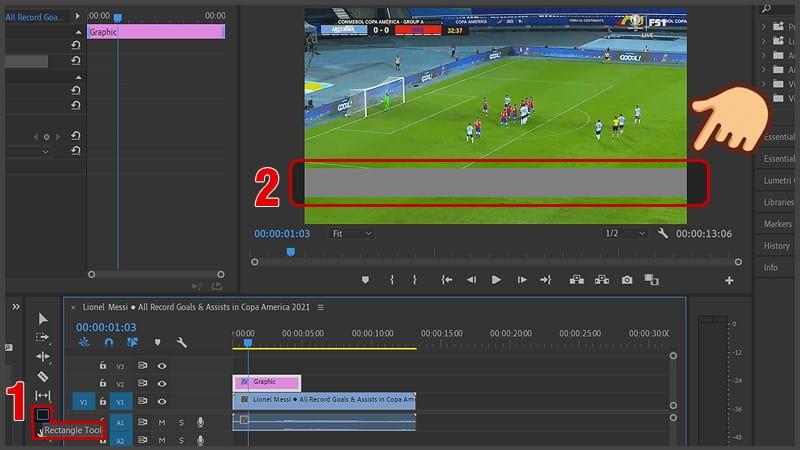Select the Track Select Forward tool

[43, 337]
